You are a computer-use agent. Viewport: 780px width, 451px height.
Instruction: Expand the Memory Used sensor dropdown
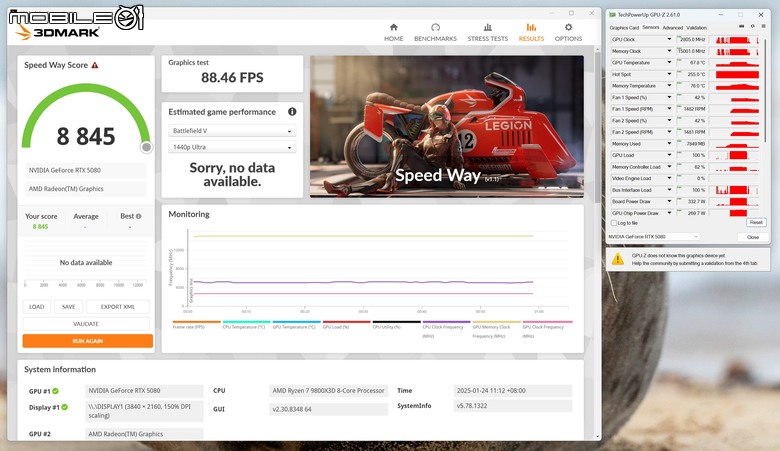pyautogui.click(x=669, y=144)
